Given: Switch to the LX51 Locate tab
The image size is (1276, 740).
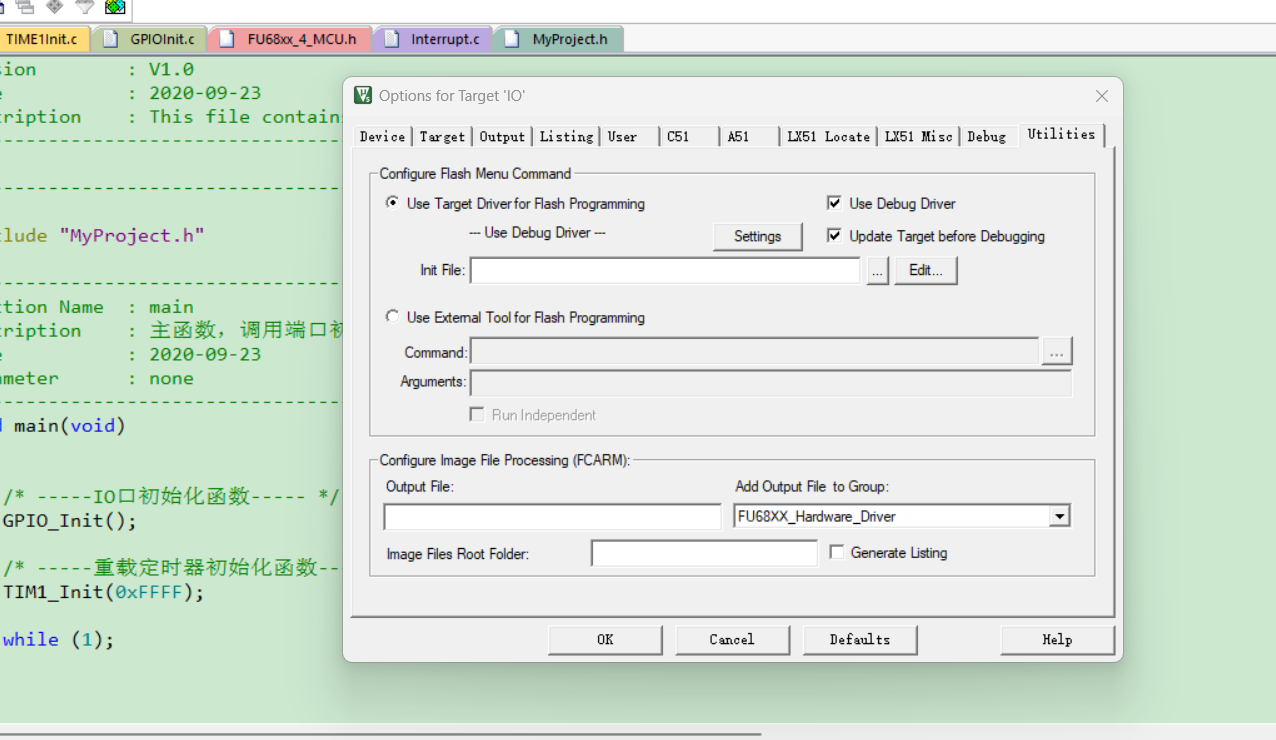Looking at the screenshot, I should click(x=828, y=136).
